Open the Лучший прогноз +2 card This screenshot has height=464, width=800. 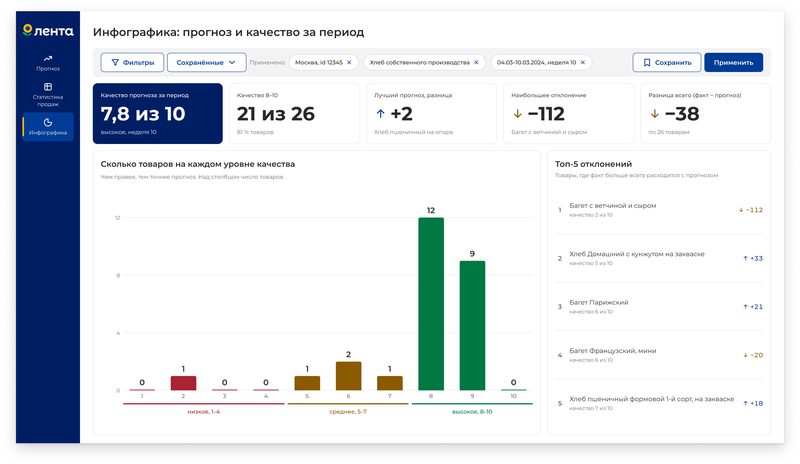(x=431, y=113)
